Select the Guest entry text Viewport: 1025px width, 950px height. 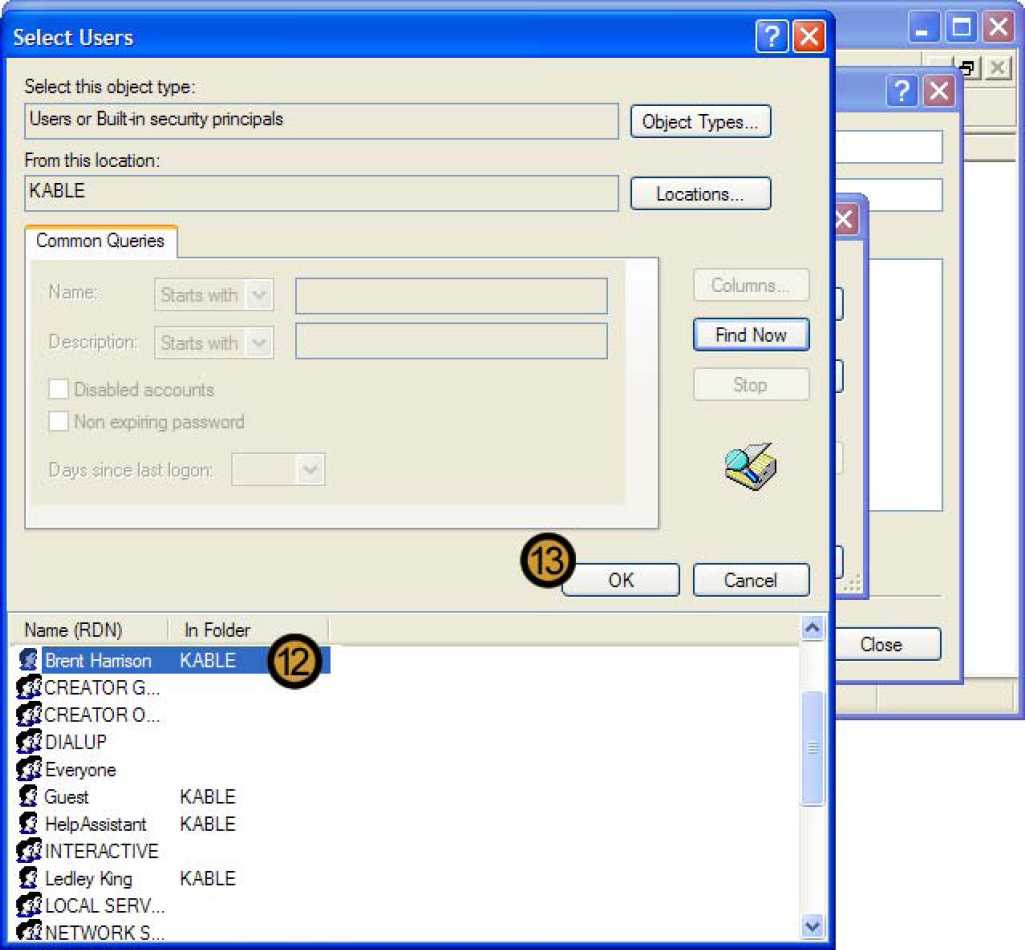point(67,796)
